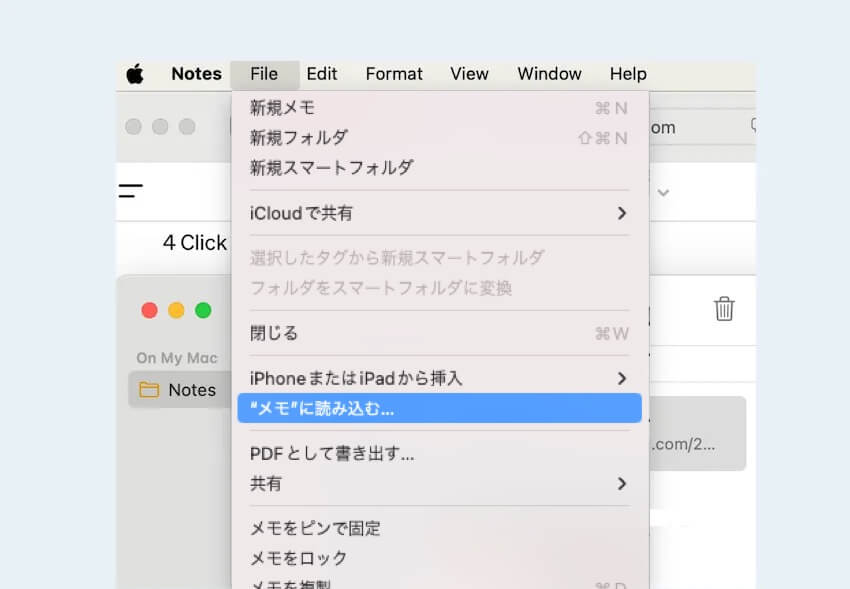Select メモをロック menu item
Viewport: 850px width, 589px height.
click(x=439, y=558)
